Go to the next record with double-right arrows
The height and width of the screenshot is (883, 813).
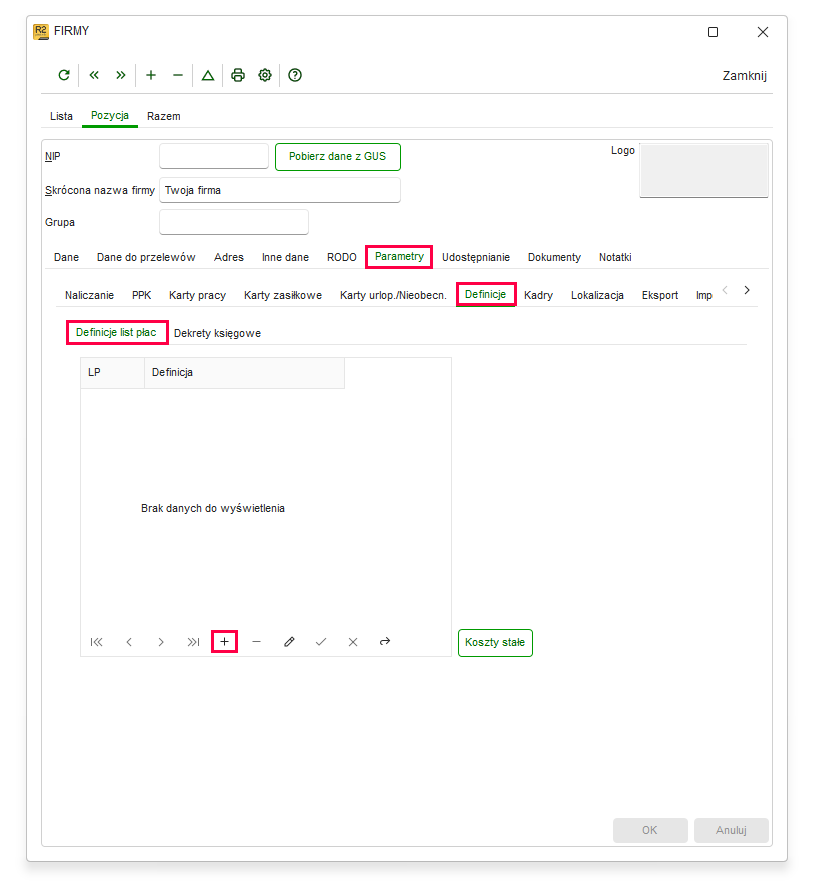coord(120,75)
